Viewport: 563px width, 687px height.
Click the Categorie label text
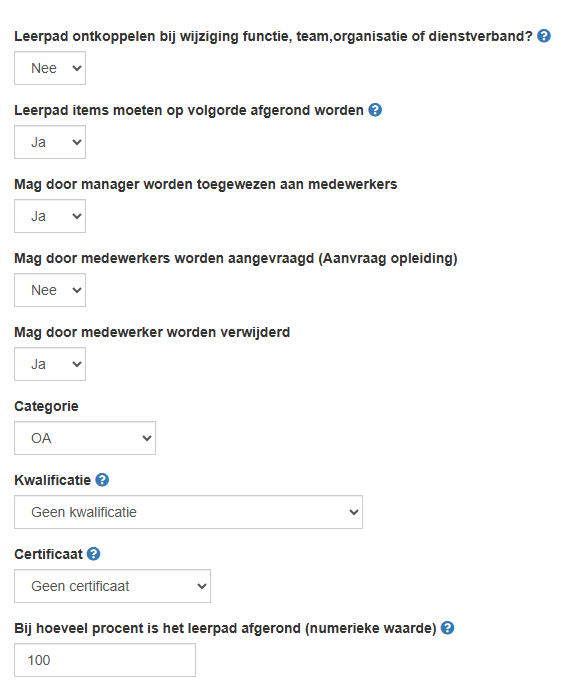tap(46, 407)
